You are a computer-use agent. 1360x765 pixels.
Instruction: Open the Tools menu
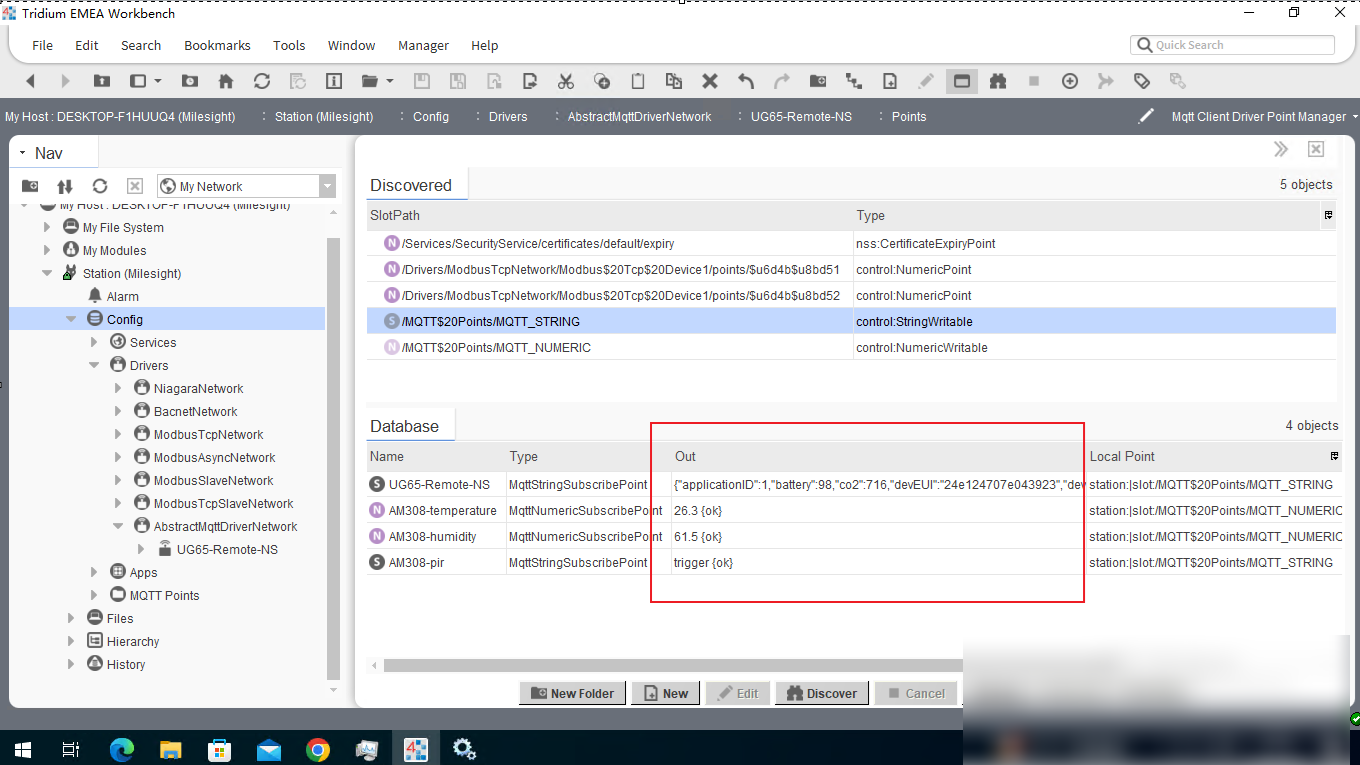pyautogui.click(x=289, y=45)
